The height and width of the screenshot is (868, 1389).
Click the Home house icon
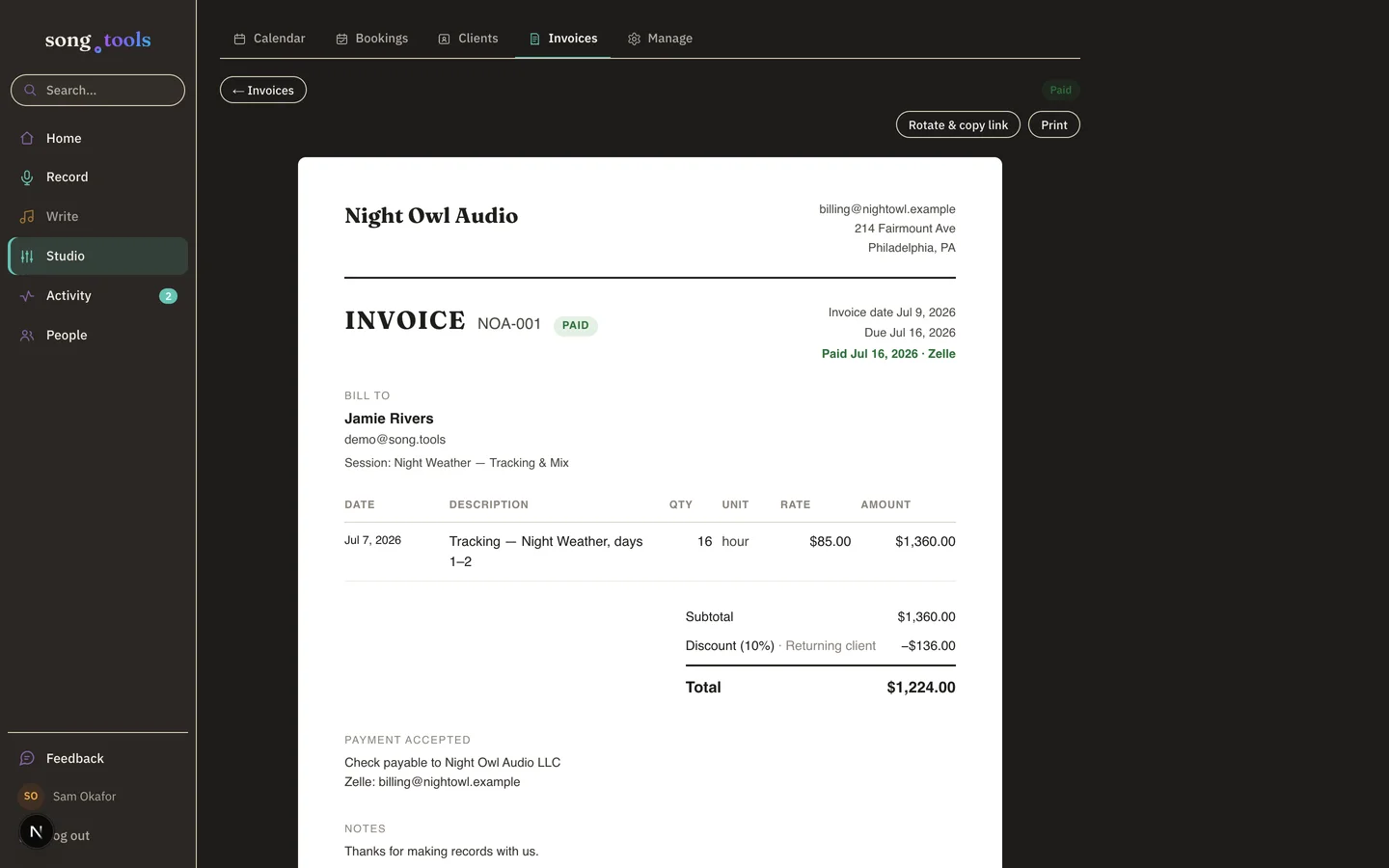pyautogui.click(x=27, y=138)
